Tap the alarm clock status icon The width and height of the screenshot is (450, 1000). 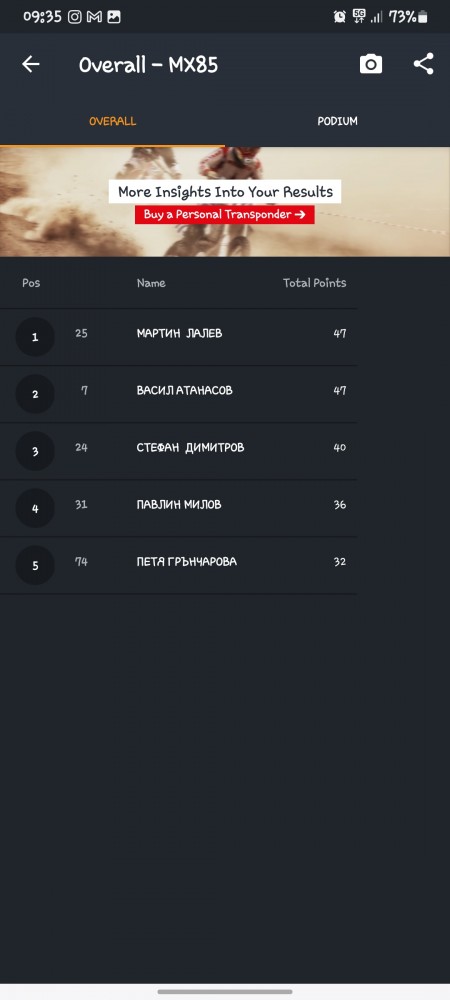point(340,17)
